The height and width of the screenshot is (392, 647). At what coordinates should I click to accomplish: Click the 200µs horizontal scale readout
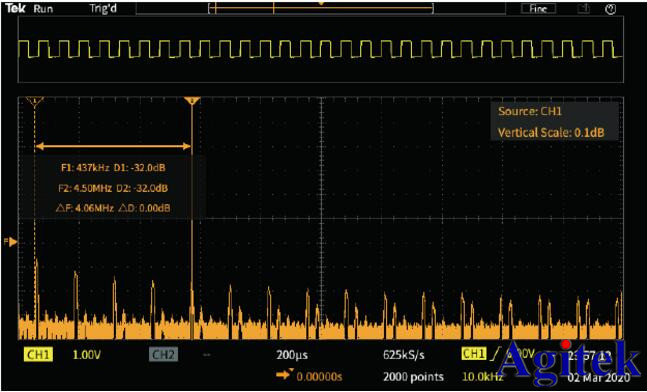coord(292,355)
